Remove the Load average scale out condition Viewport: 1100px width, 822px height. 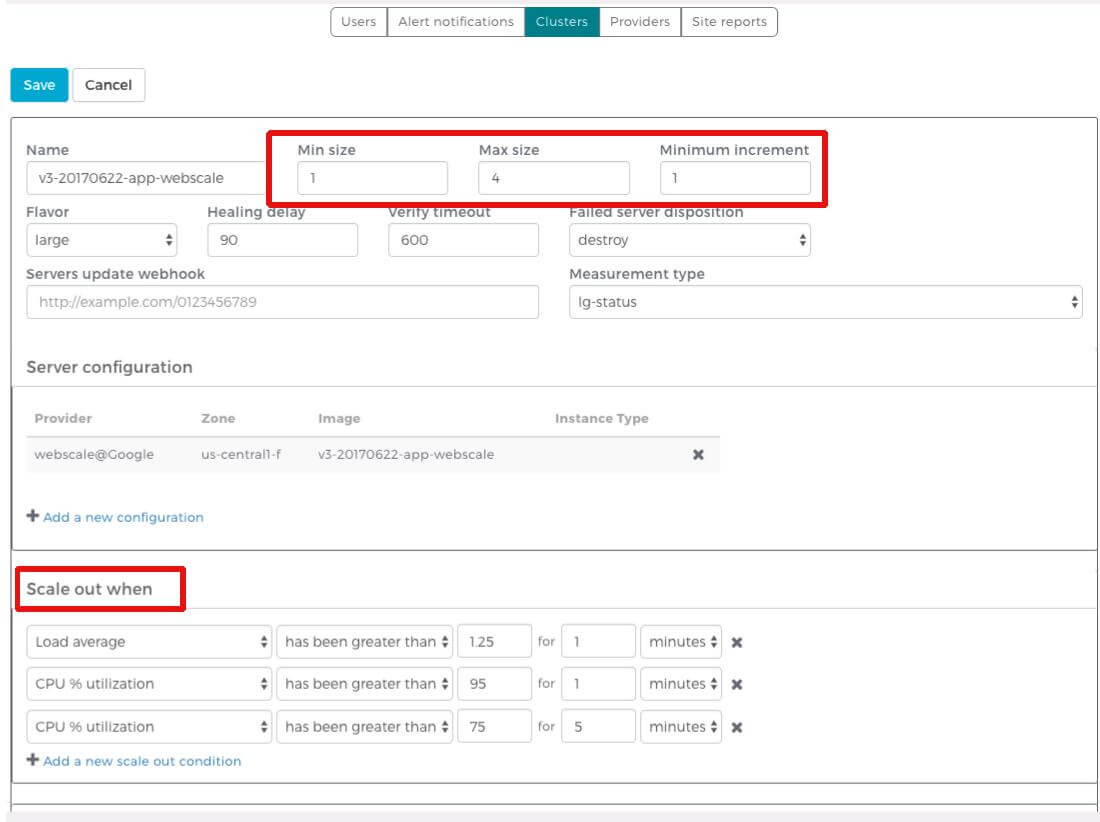[x=737, y=642]
